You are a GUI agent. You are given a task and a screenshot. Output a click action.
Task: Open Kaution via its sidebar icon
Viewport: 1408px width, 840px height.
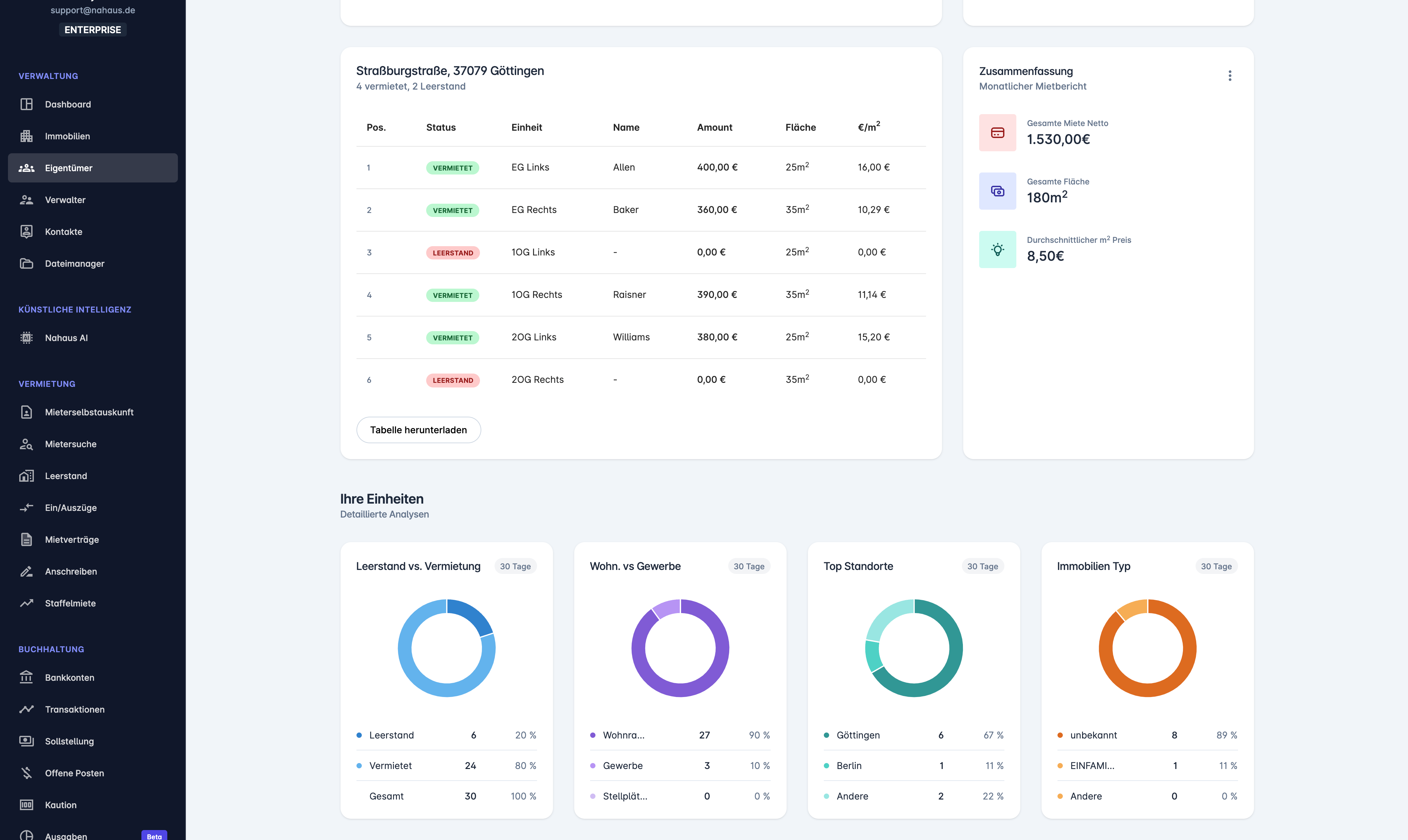(27, 805)
